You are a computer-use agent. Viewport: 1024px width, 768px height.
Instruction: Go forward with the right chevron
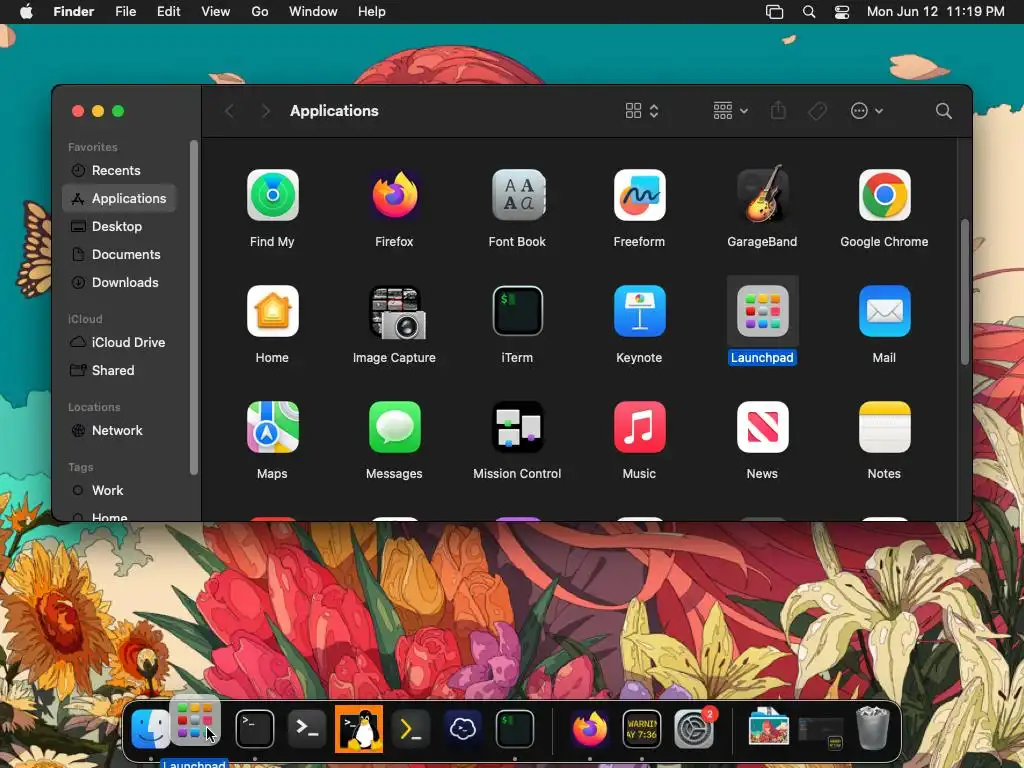coord(265,111)
